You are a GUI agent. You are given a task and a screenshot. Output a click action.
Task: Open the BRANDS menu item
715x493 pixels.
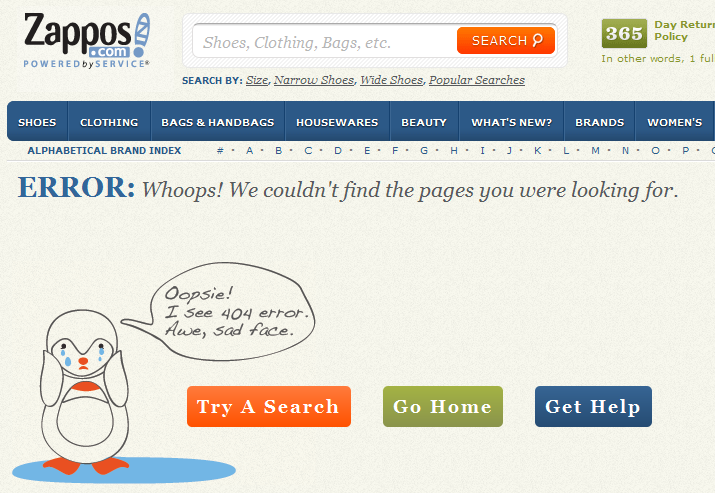tap(599, 121)
